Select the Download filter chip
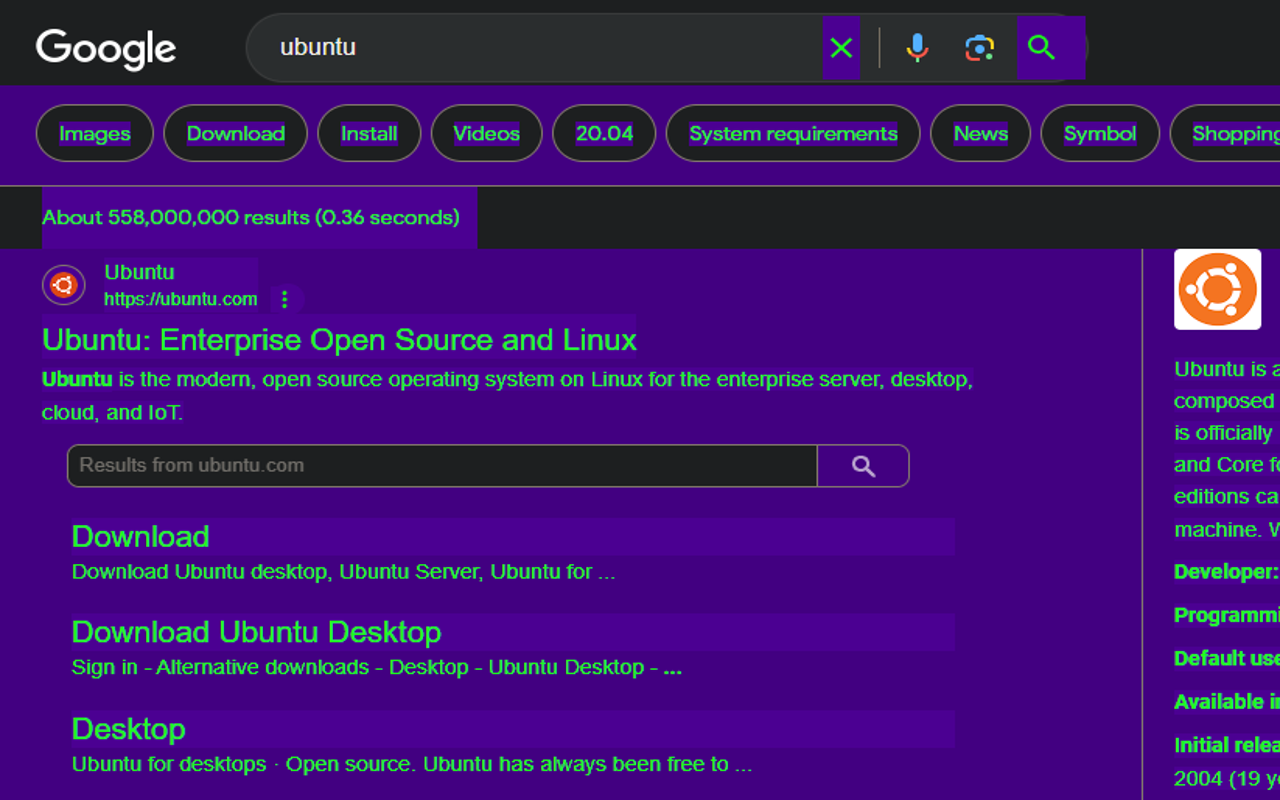 point(236,133)
